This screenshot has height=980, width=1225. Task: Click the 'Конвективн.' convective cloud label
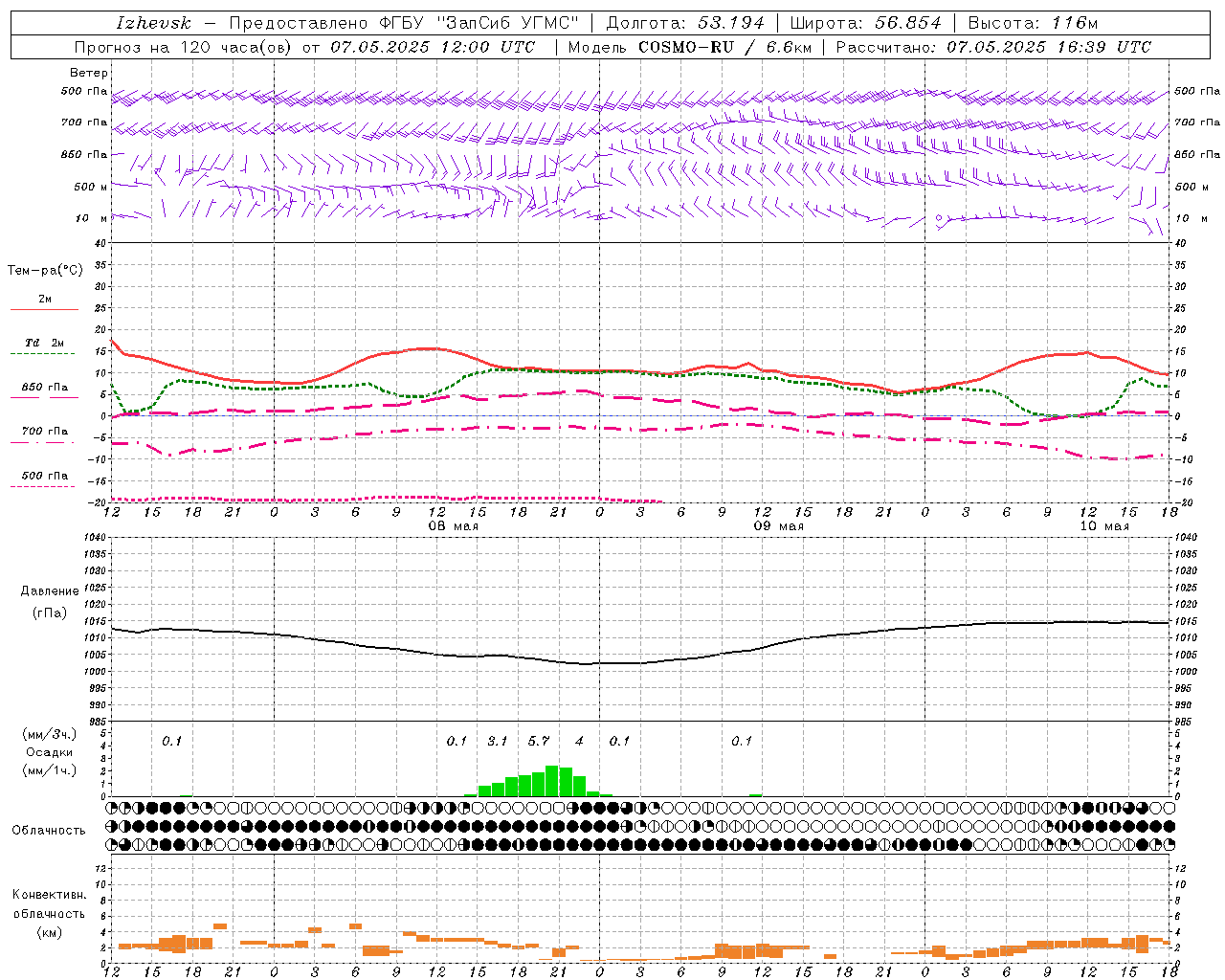49,895
